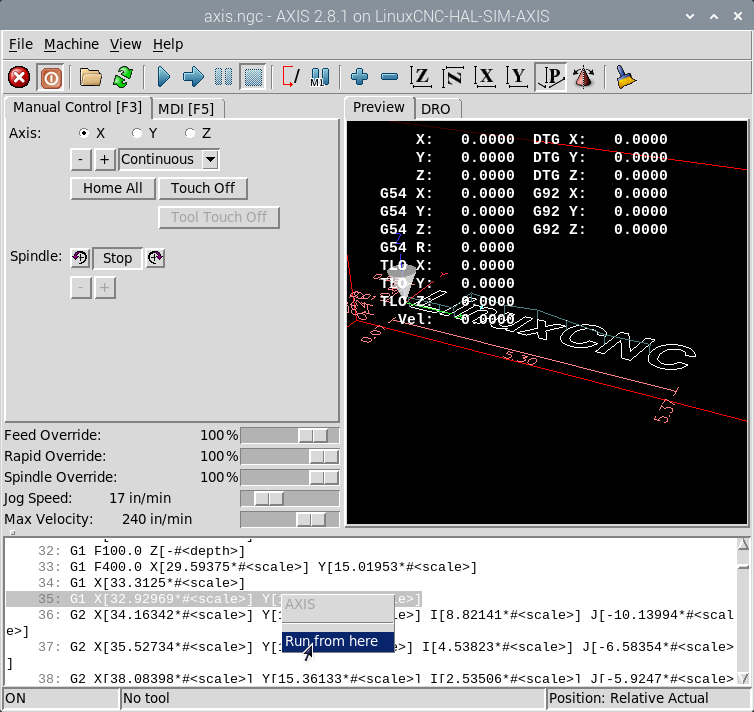Reload the current file

(x=123, y=77)
